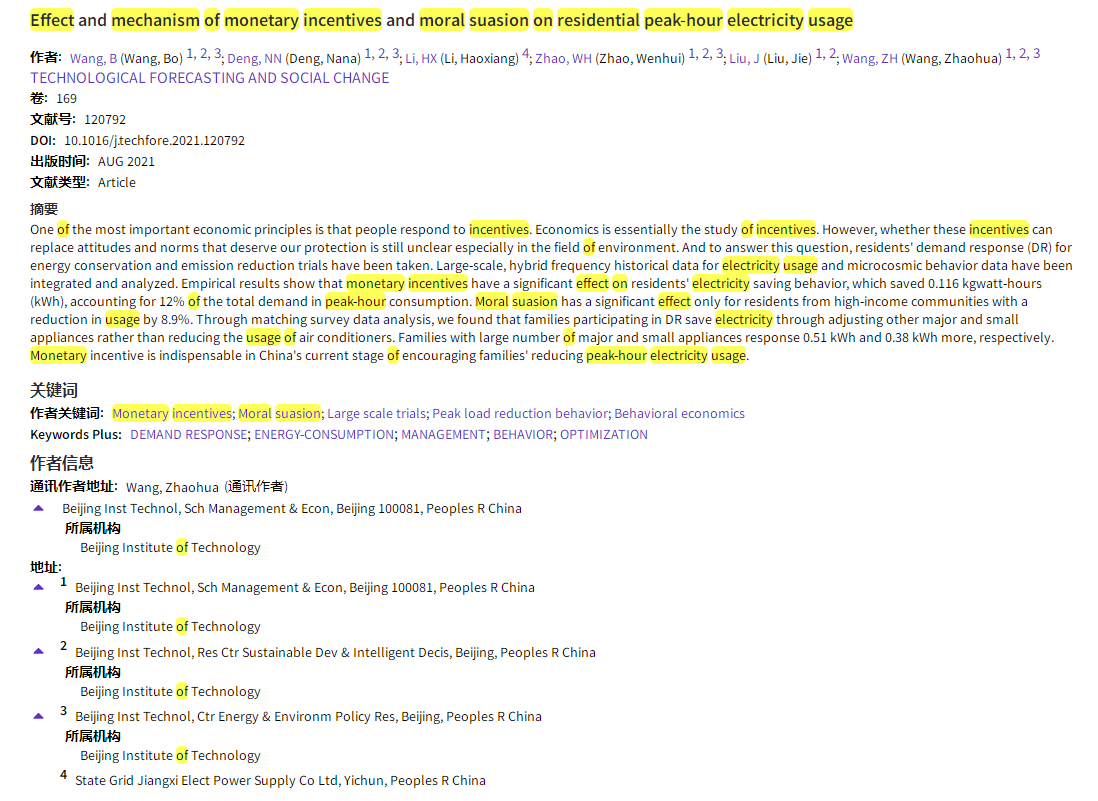Open ENERGY-CONSUMPTION Keywords Plus link

pyautogui.click(x=324, y=435)
